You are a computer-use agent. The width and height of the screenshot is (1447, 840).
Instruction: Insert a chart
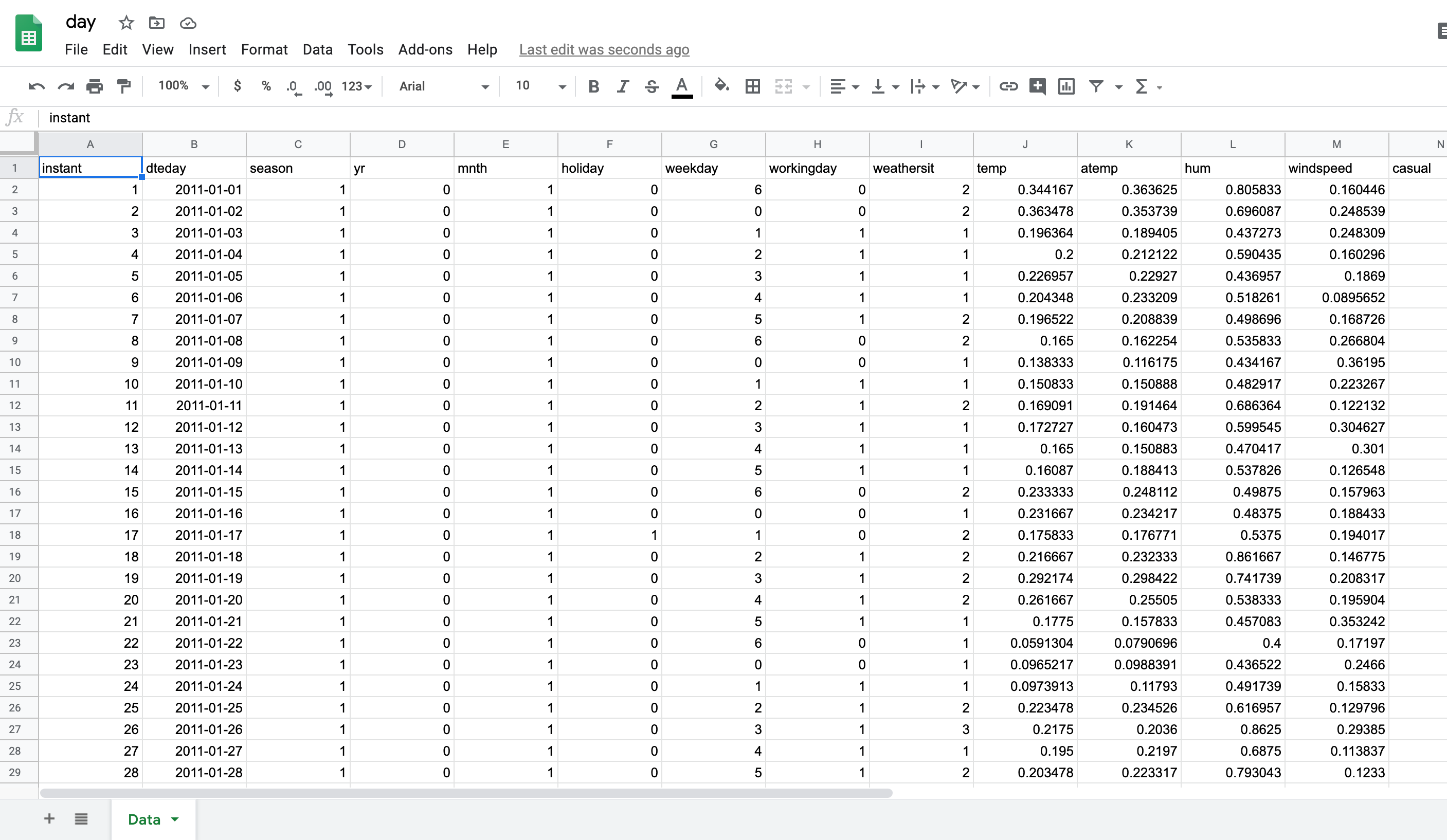click(x=1066, y=86)
